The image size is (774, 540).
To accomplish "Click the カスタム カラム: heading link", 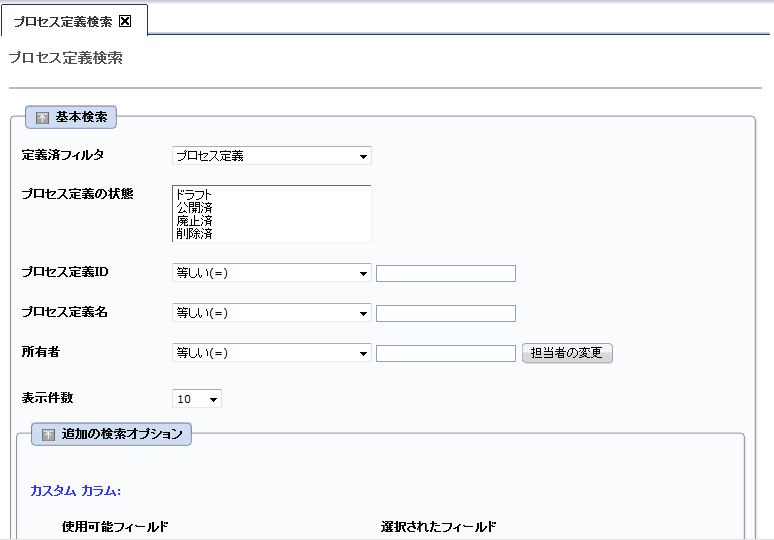I will tap(75, 491).
